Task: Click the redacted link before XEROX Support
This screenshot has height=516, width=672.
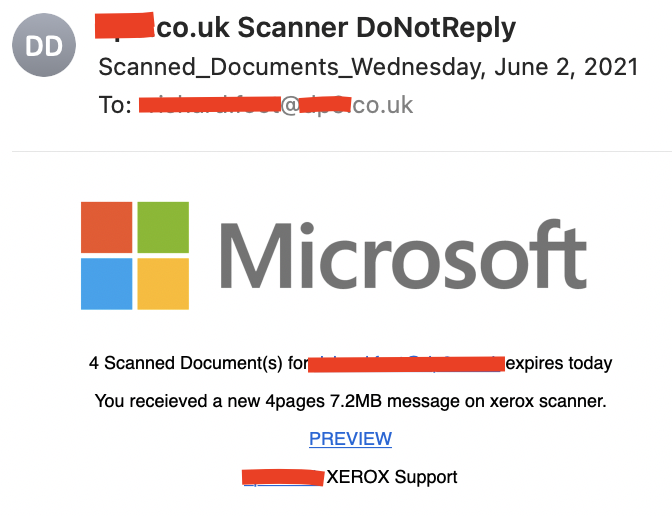Action: click(x=283, y=477)
